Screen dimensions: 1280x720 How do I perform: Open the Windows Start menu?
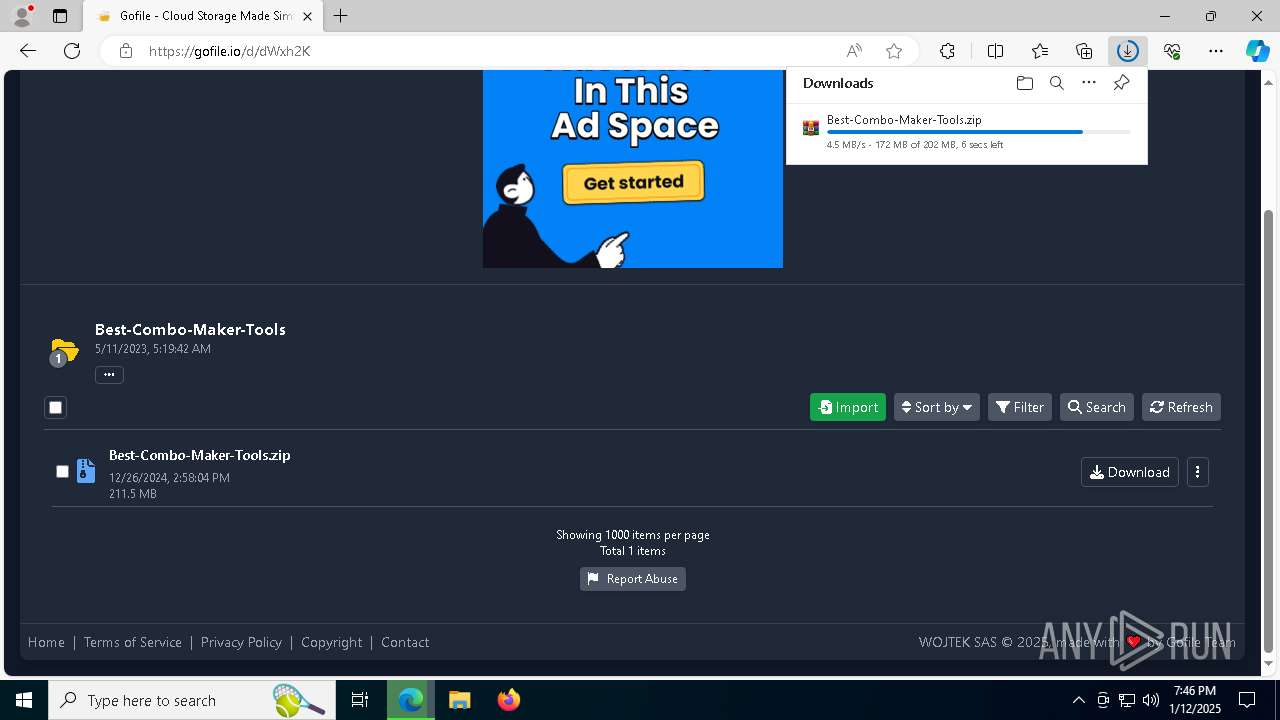24,700
